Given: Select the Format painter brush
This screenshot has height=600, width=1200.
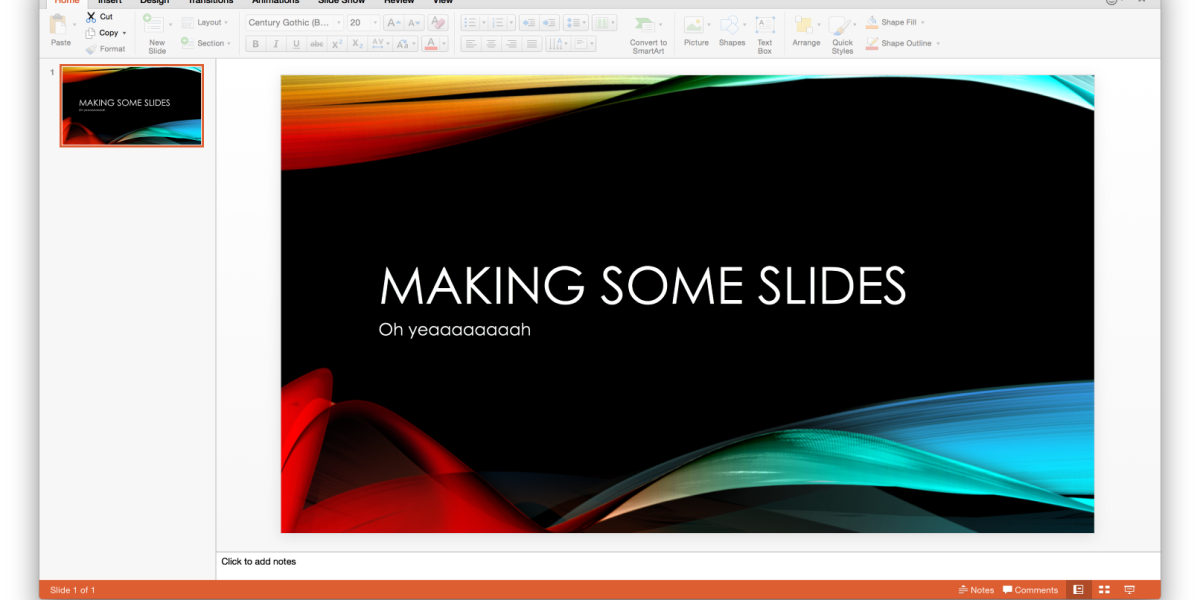Looking at the screenshot, I should tap(91, 49).
